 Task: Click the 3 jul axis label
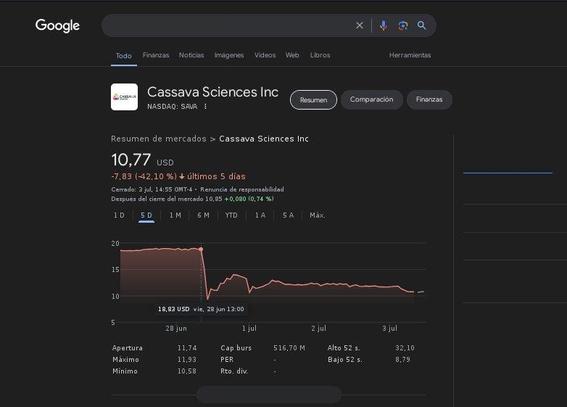(390, 328)
